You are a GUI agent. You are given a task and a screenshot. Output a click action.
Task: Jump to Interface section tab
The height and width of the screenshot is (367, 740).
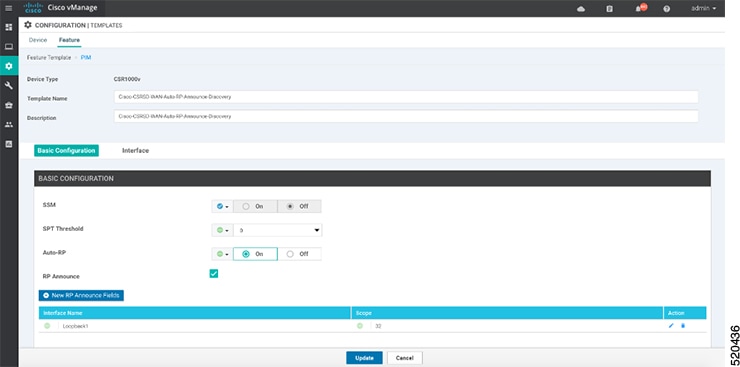135,150
